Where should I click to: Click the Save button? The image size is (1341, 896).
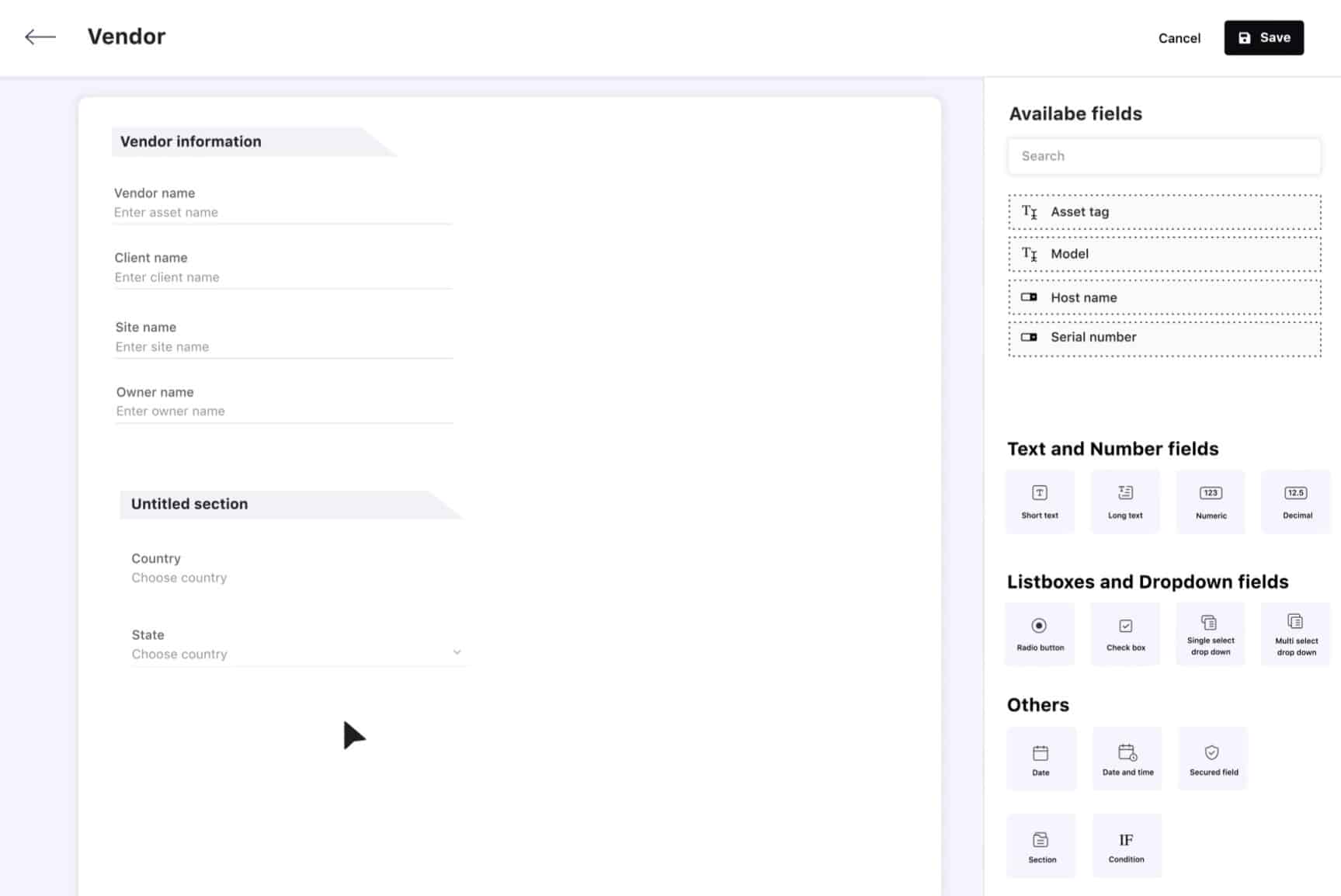pyautogui.click(x=1263, y=37)
